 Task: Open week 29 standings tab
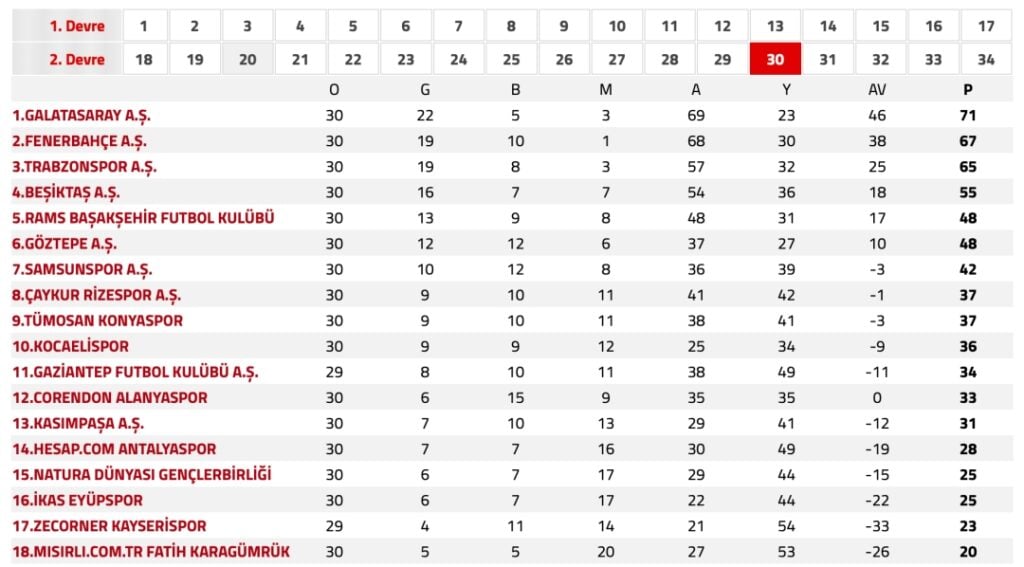pos(722,59)
